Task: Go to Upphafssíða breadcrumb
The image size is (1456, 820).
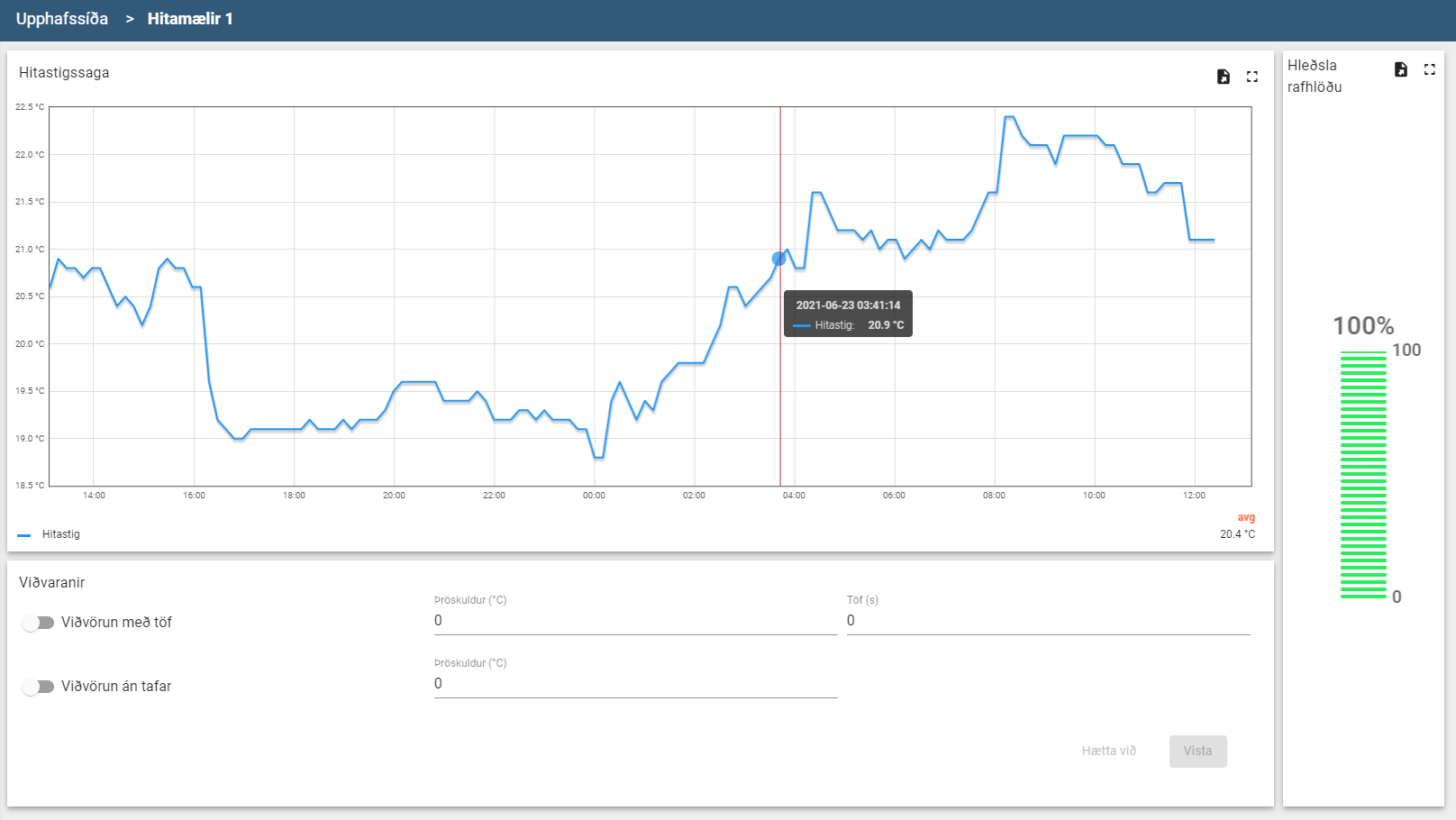Action: (x=61, y=19)
